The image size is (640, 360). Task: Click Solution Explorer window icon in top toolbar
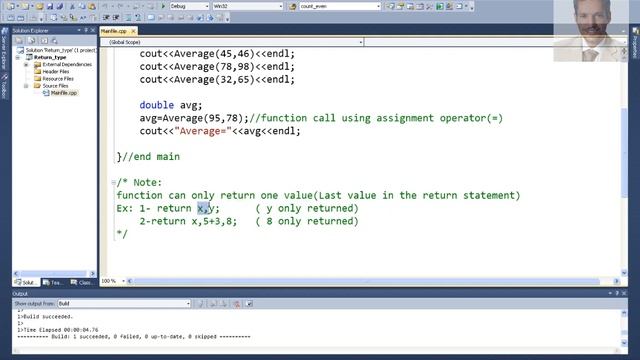(x=391, y=6)
